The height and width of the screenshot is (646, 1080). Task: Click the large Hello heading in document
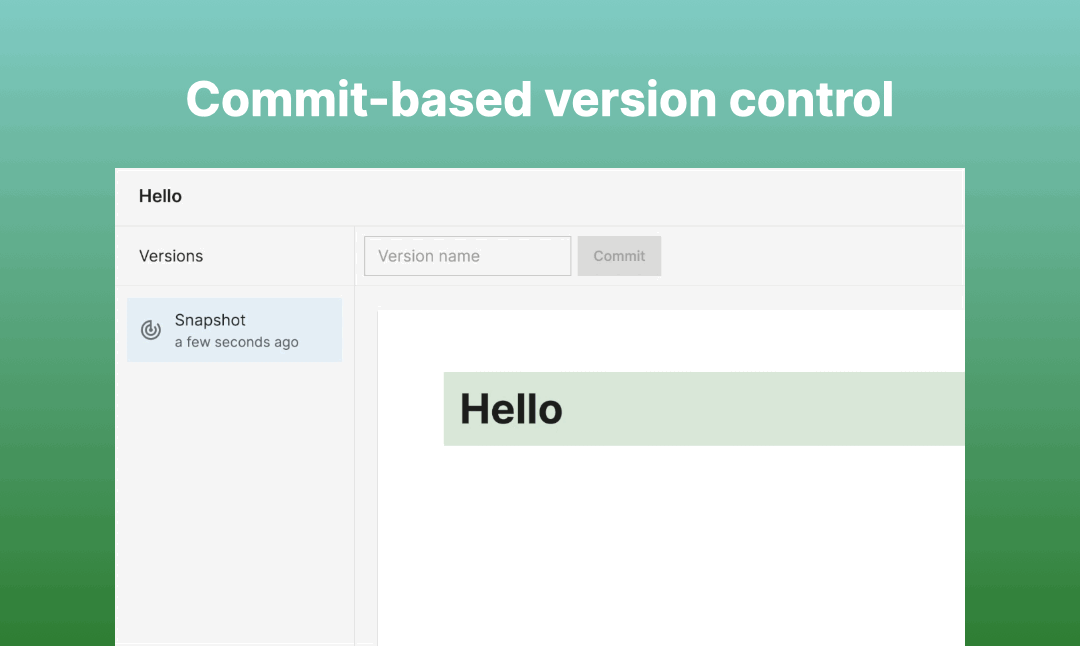tap(511, 409)
